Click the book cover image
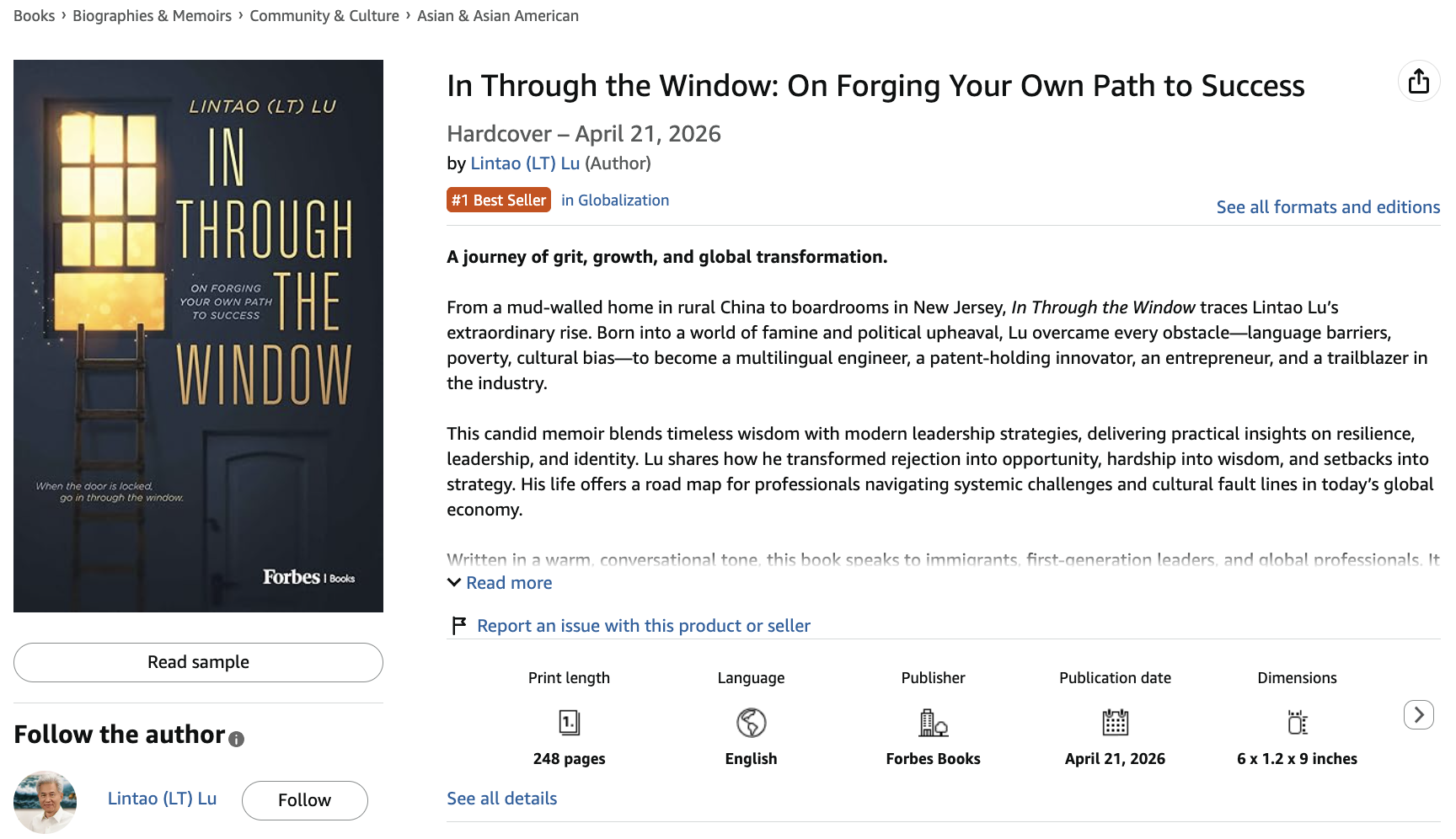The height and width of the screenshot is (839, 1456). coord(198,335)
